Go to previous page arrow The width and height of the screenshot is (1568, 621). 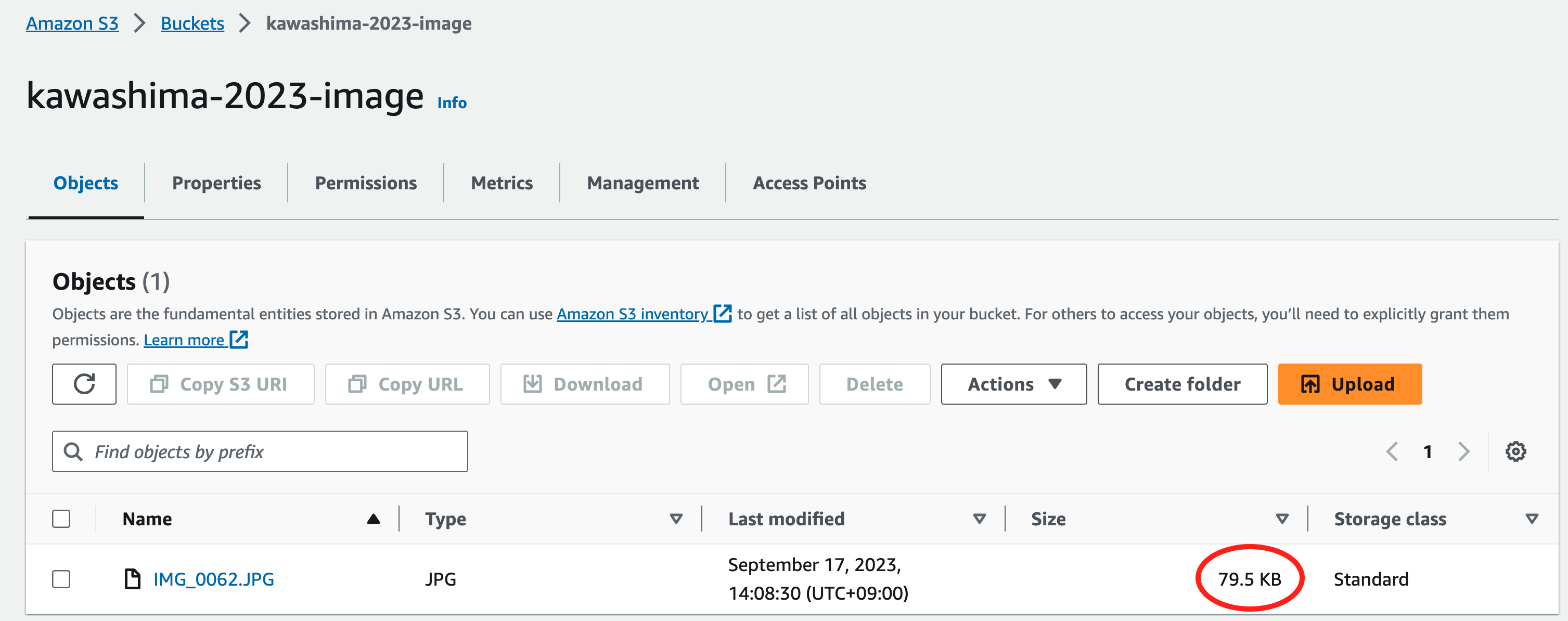click(x=1392, y=452)
